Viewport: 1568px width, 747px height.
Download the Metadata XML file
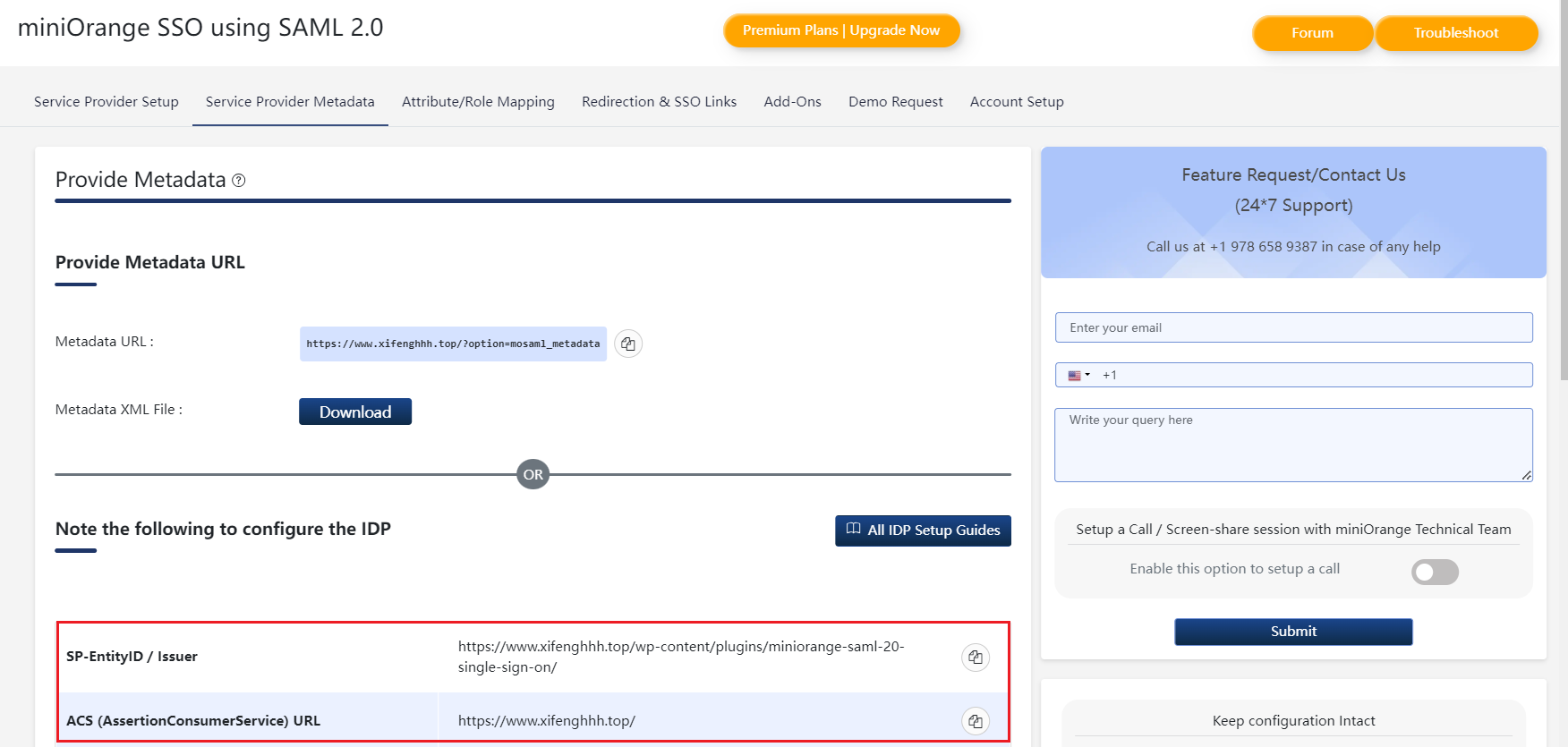pyautogui.click(x=355, y=412)
